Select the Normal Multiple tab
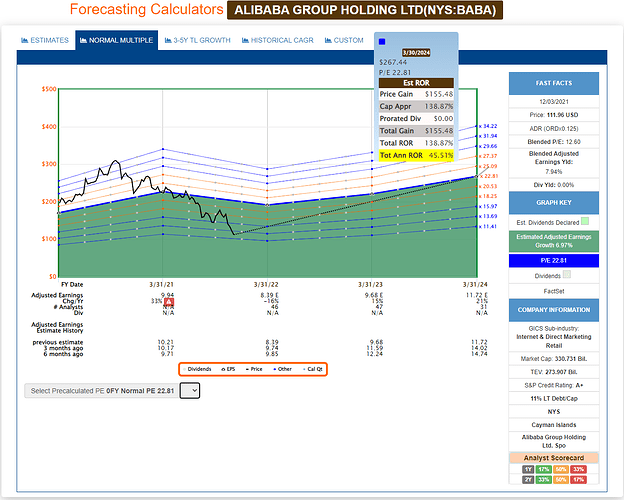Screen dimensions: 624x500 (116, 40)
